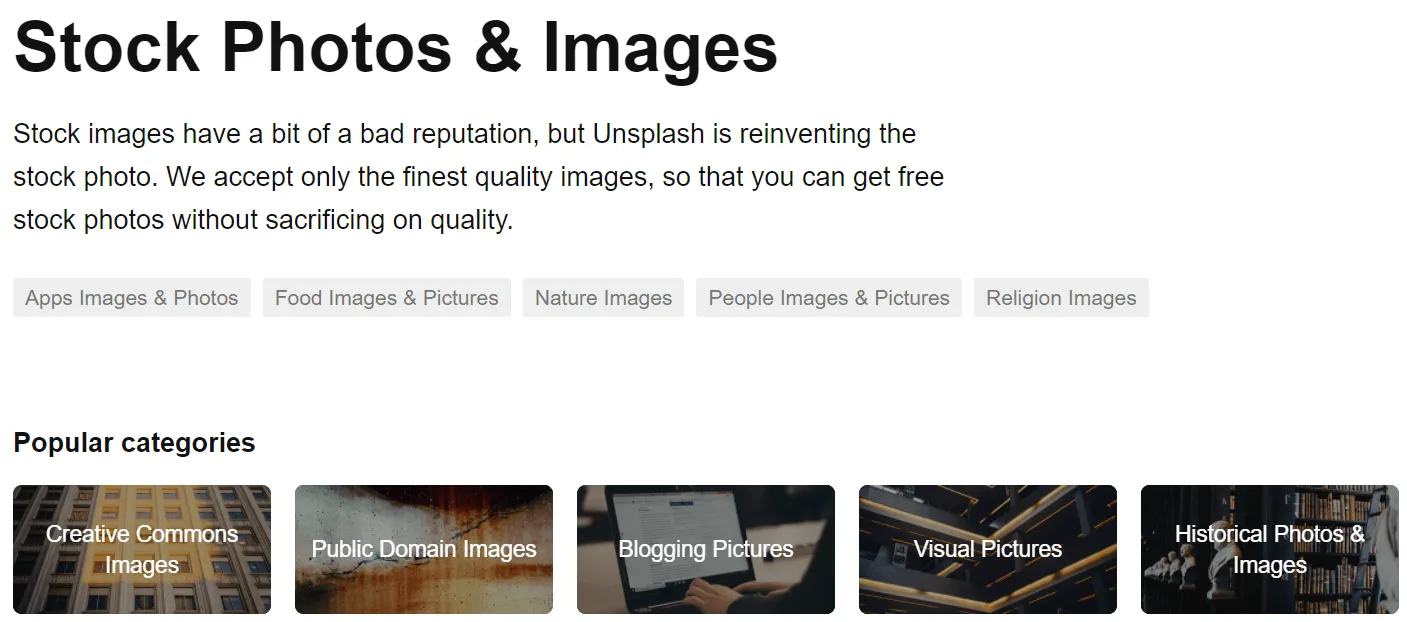Open the Food Images & Pictures tag
Viewport: 1407px width, 622px height.
click(386, 298)
